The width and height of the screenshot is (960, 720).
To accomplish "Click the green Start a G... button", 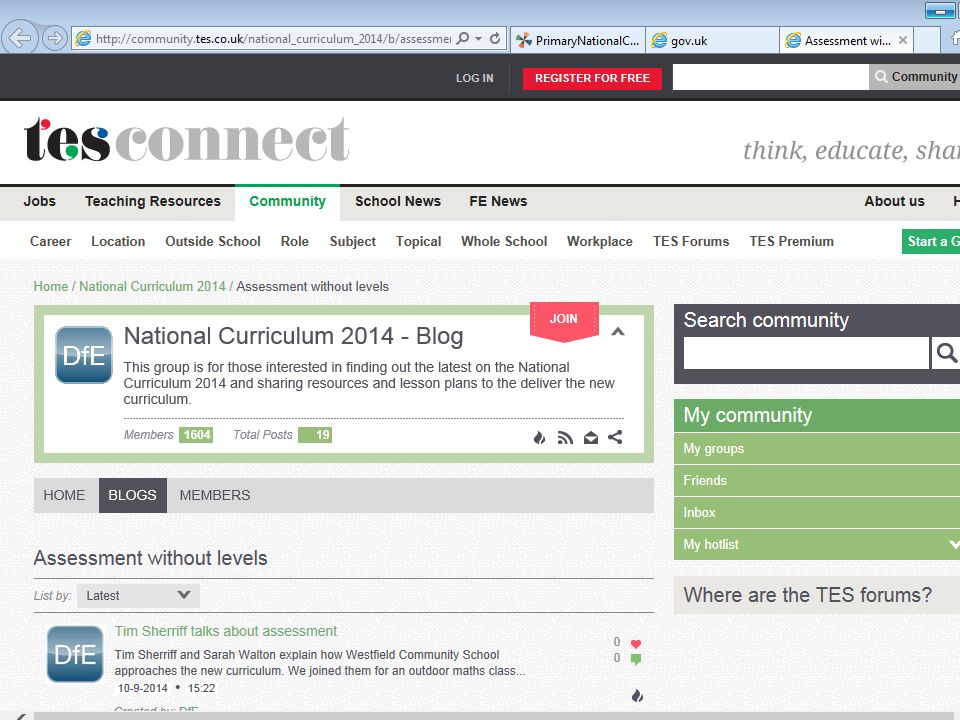I will (931, 241).
